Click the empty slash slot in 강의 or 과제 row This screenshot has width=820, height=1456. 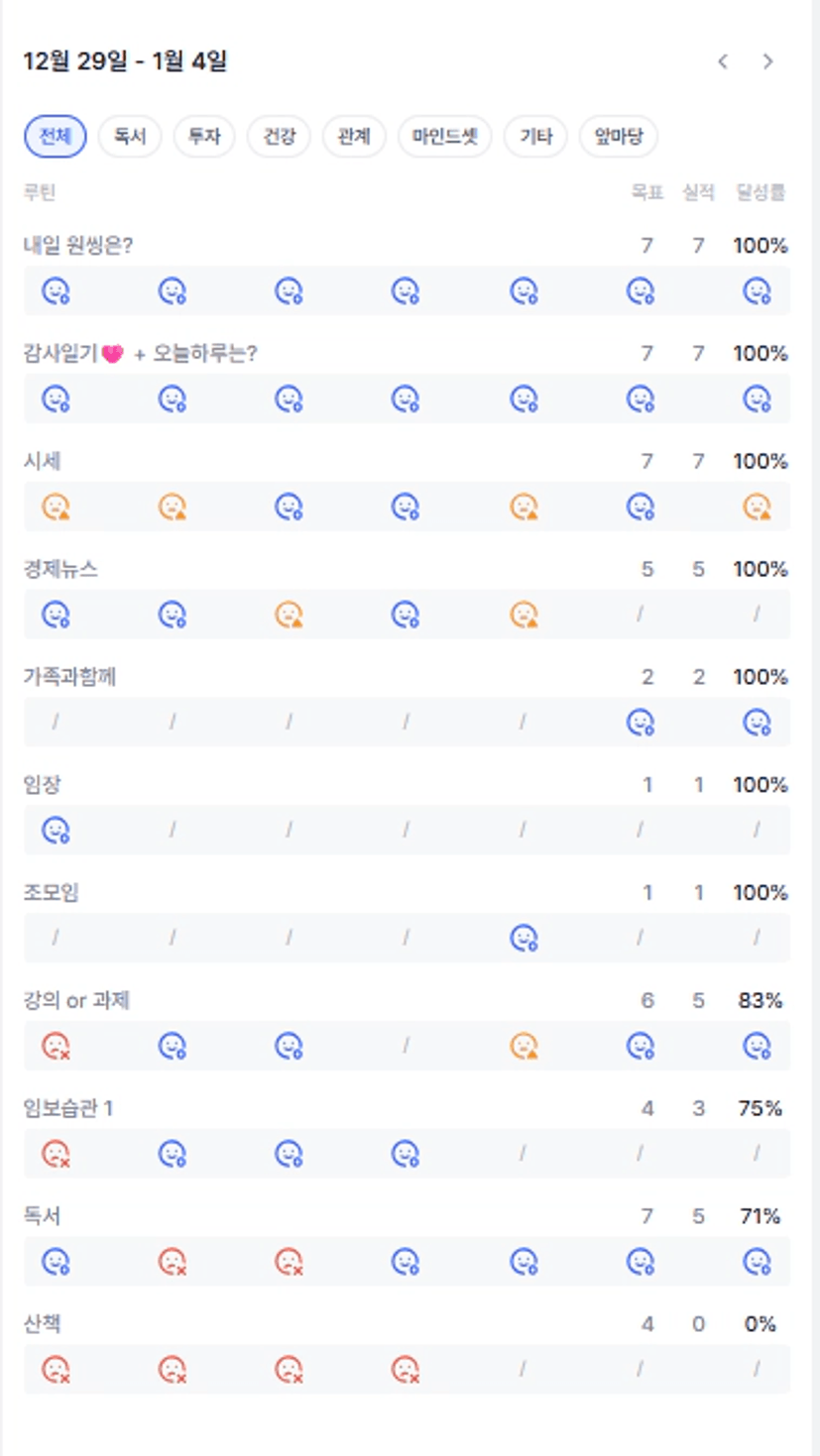[x=407, y=1046]
